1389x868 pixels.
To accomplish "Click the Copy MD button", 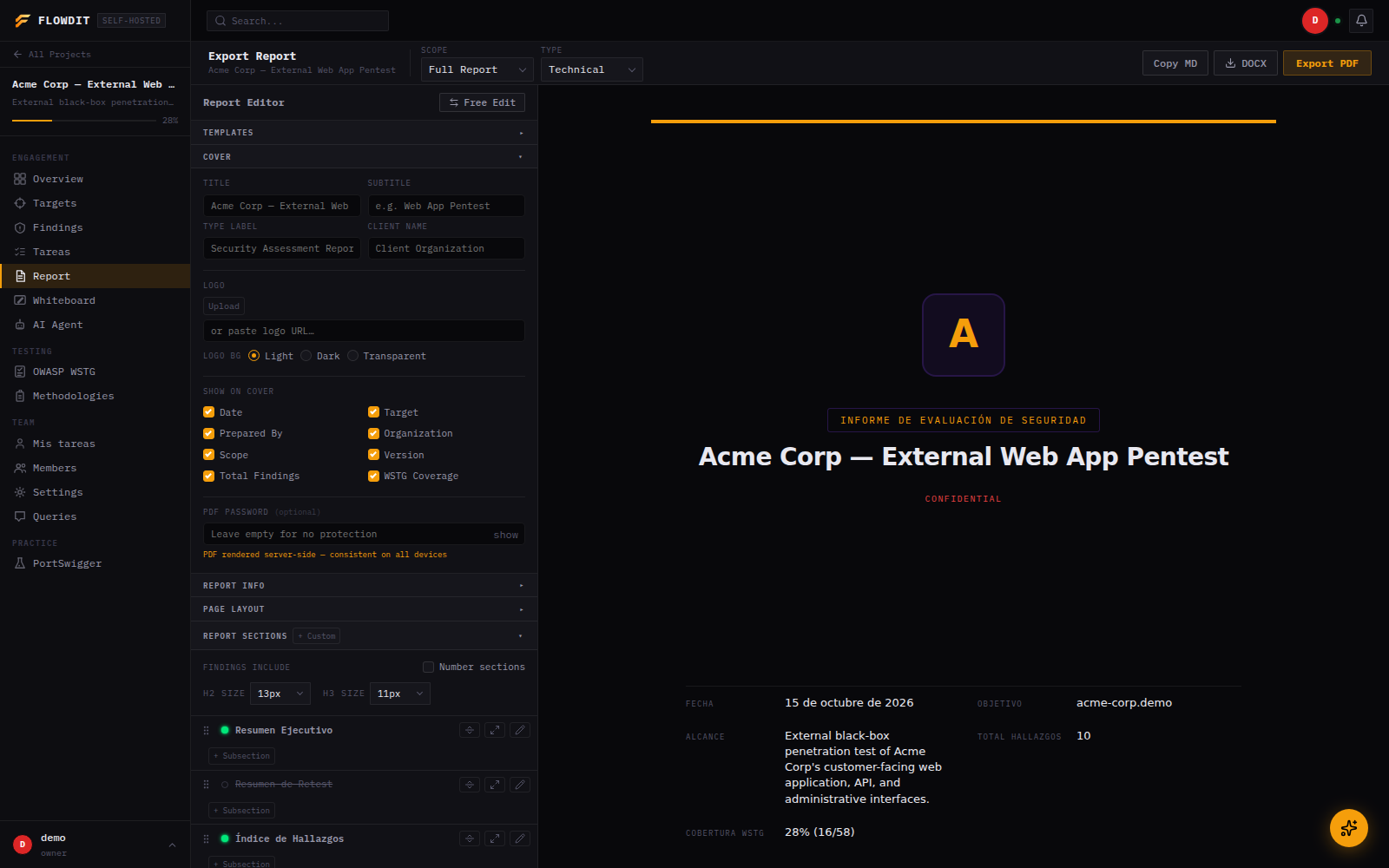I will (1175, 63).
